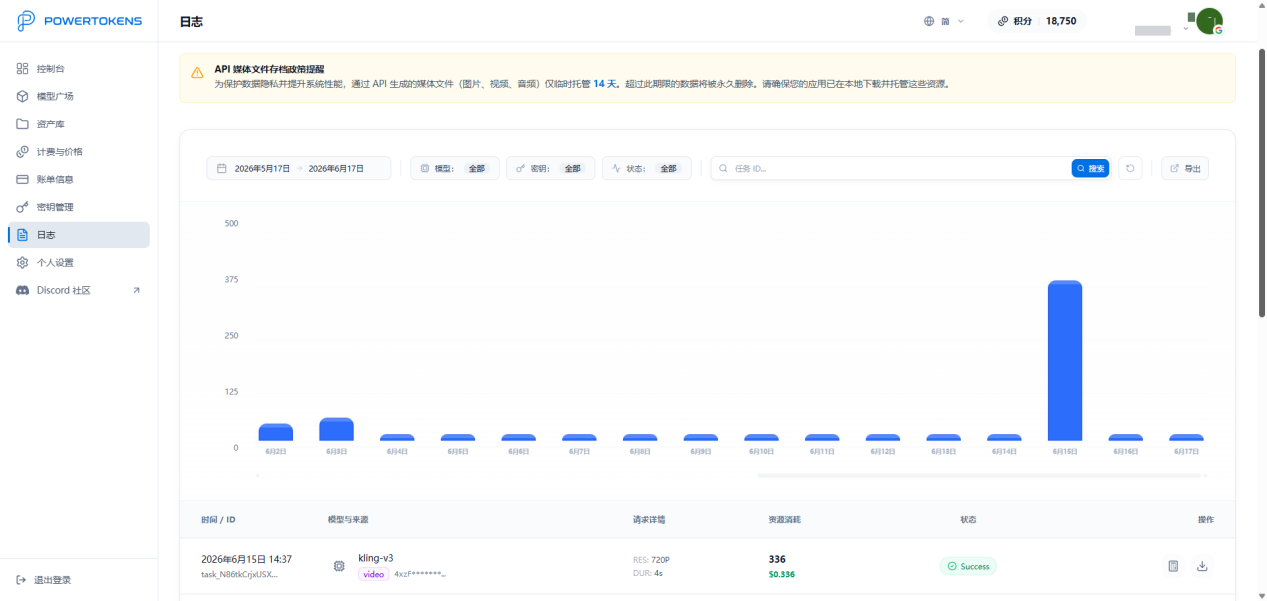Image resolution: width=1267 pixels, height=601 pixels.
Task: Click the 状态 column header
Action: (968, 520)
